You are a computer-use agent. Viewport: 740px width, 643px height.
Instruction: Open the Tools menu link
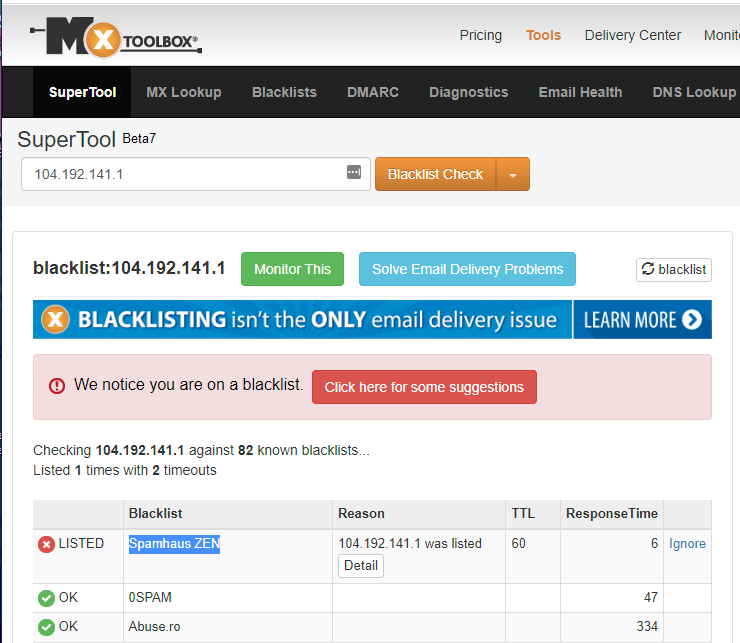click(544, 35)
